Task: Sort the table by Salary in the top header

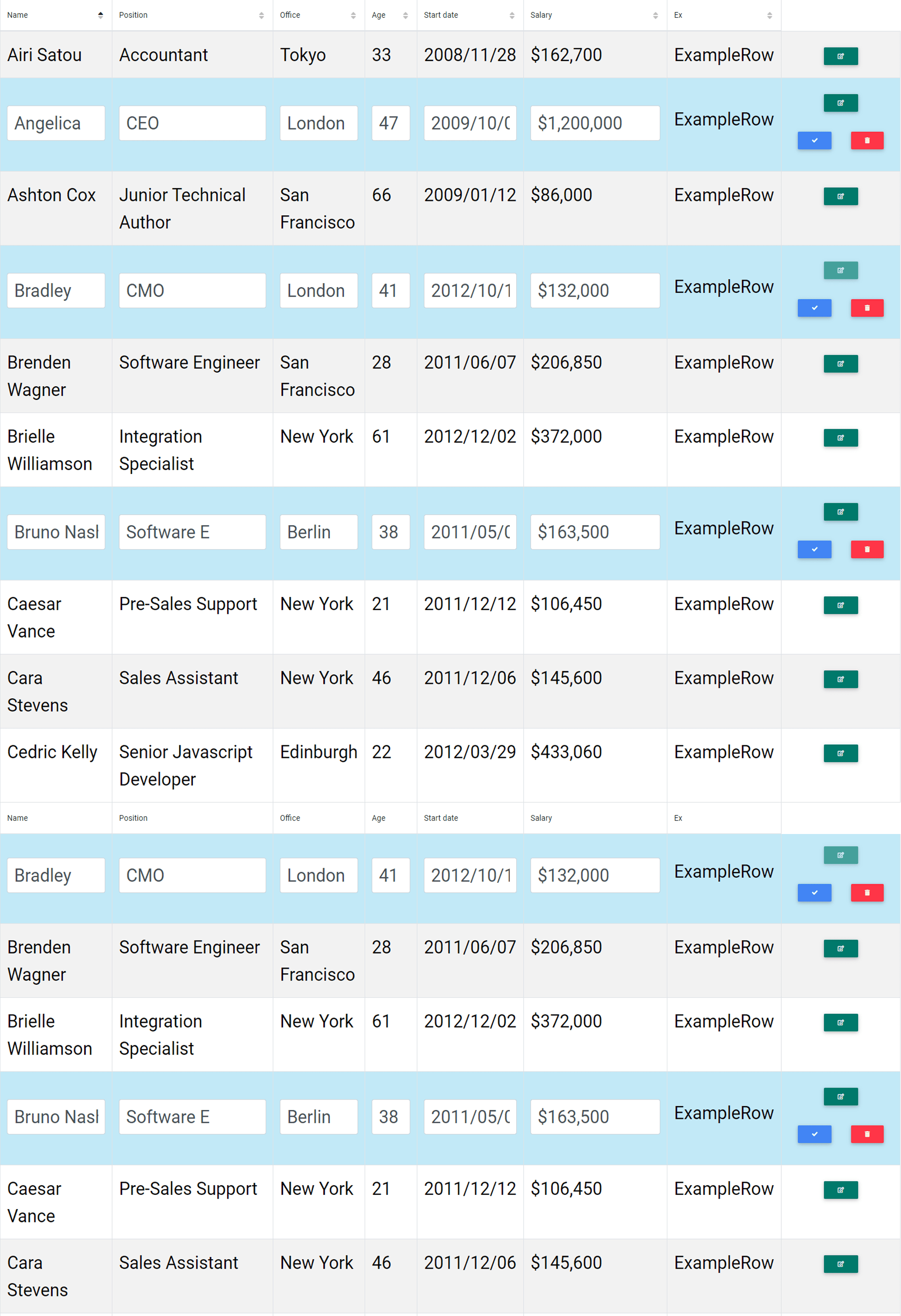Action: click(655, 15)
